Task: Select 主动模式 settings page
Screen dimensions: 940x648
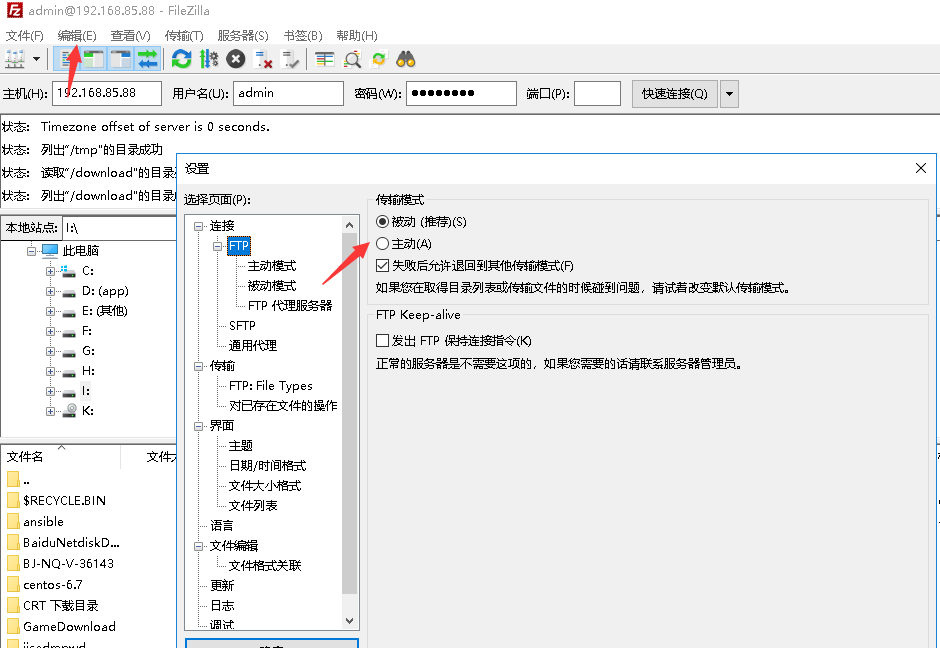Action: (x=272, y=266)
